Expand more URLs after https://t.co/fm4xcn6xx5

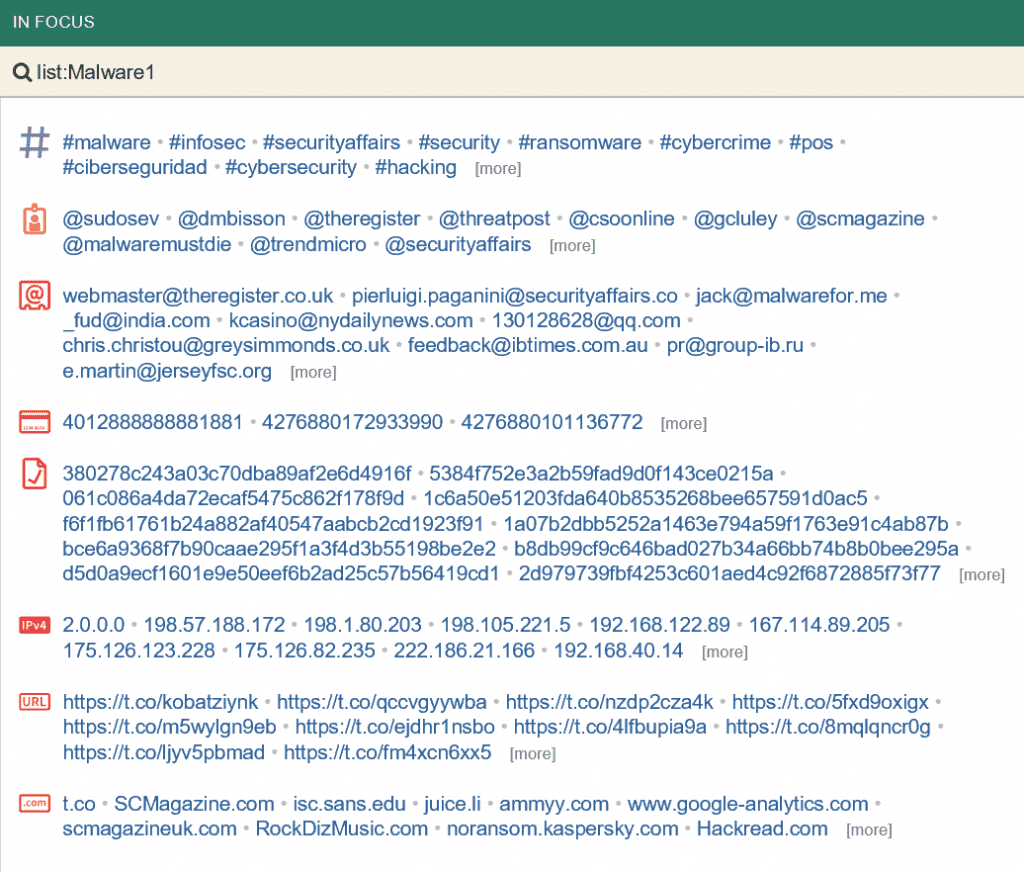533,754
